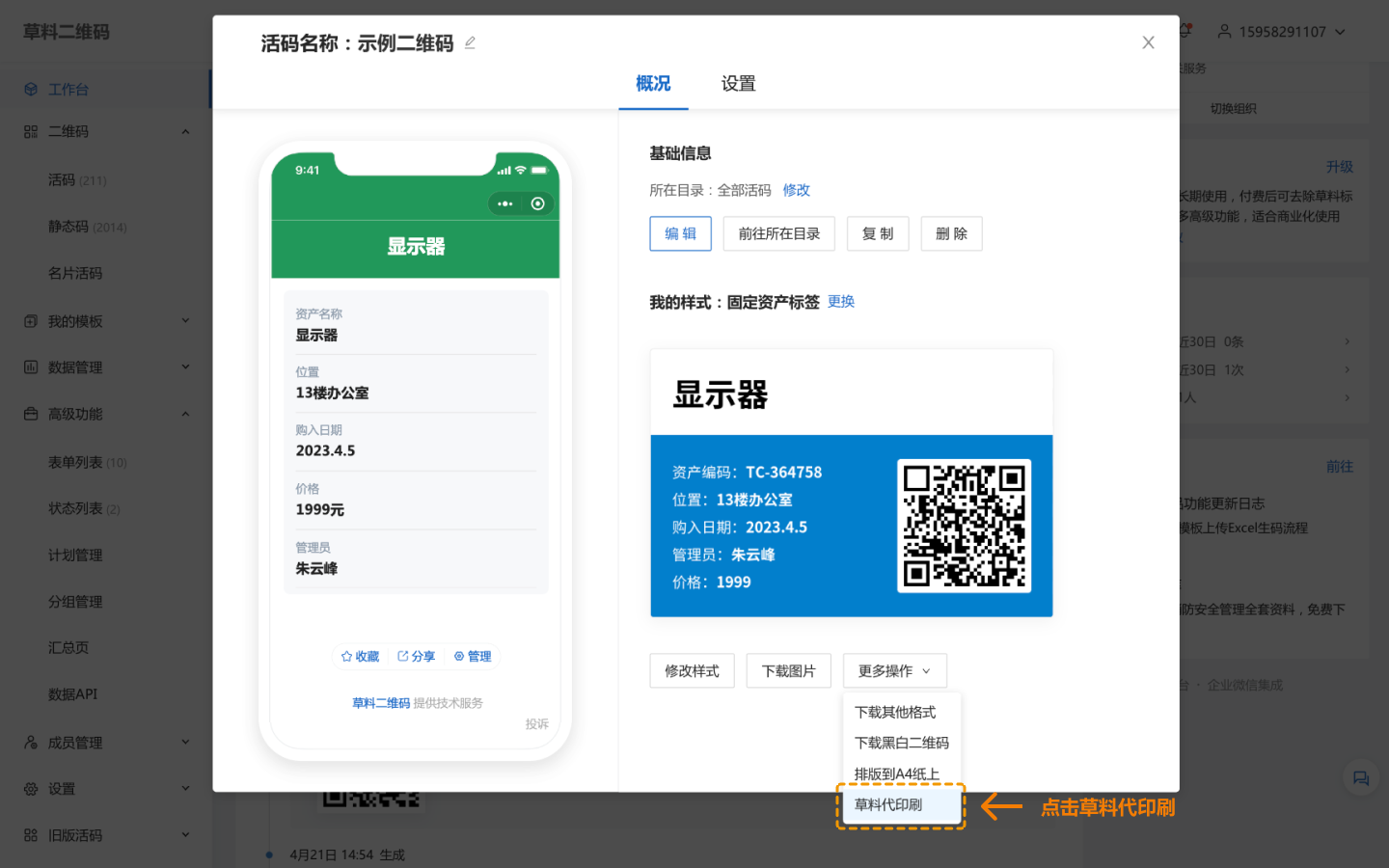This screenshot has width=1389, height=868.
Task: Click the 升级 link in background page
Action: click(x=1340, y=167)
